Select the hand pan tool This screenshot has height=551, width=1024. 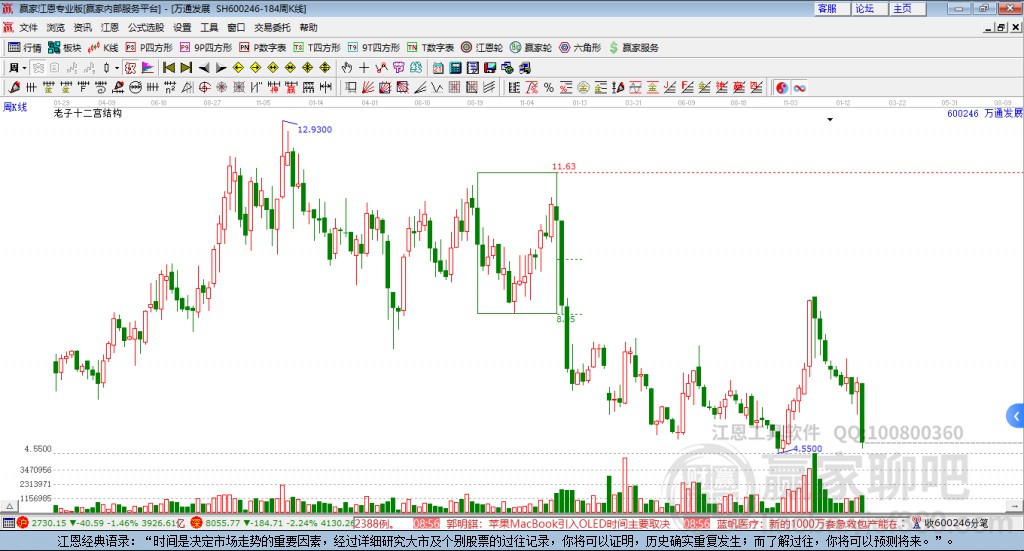347,68
